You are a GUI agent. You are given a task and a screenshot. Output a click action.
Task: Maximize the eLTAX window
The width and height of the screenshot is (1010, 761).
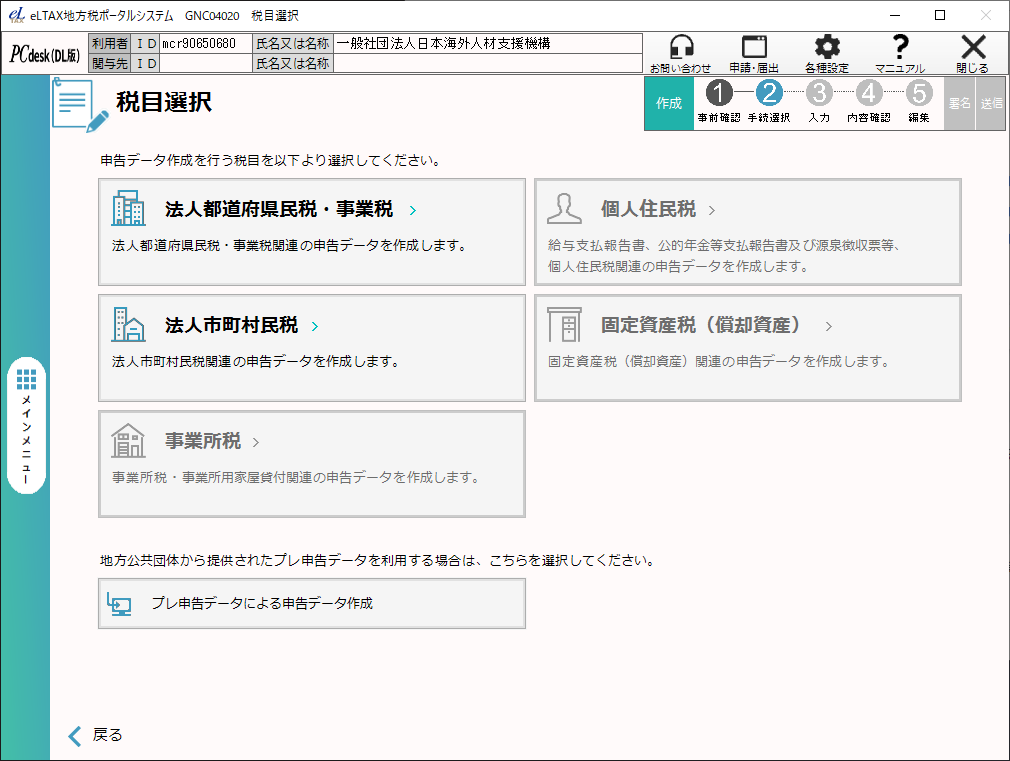point(940,15)
